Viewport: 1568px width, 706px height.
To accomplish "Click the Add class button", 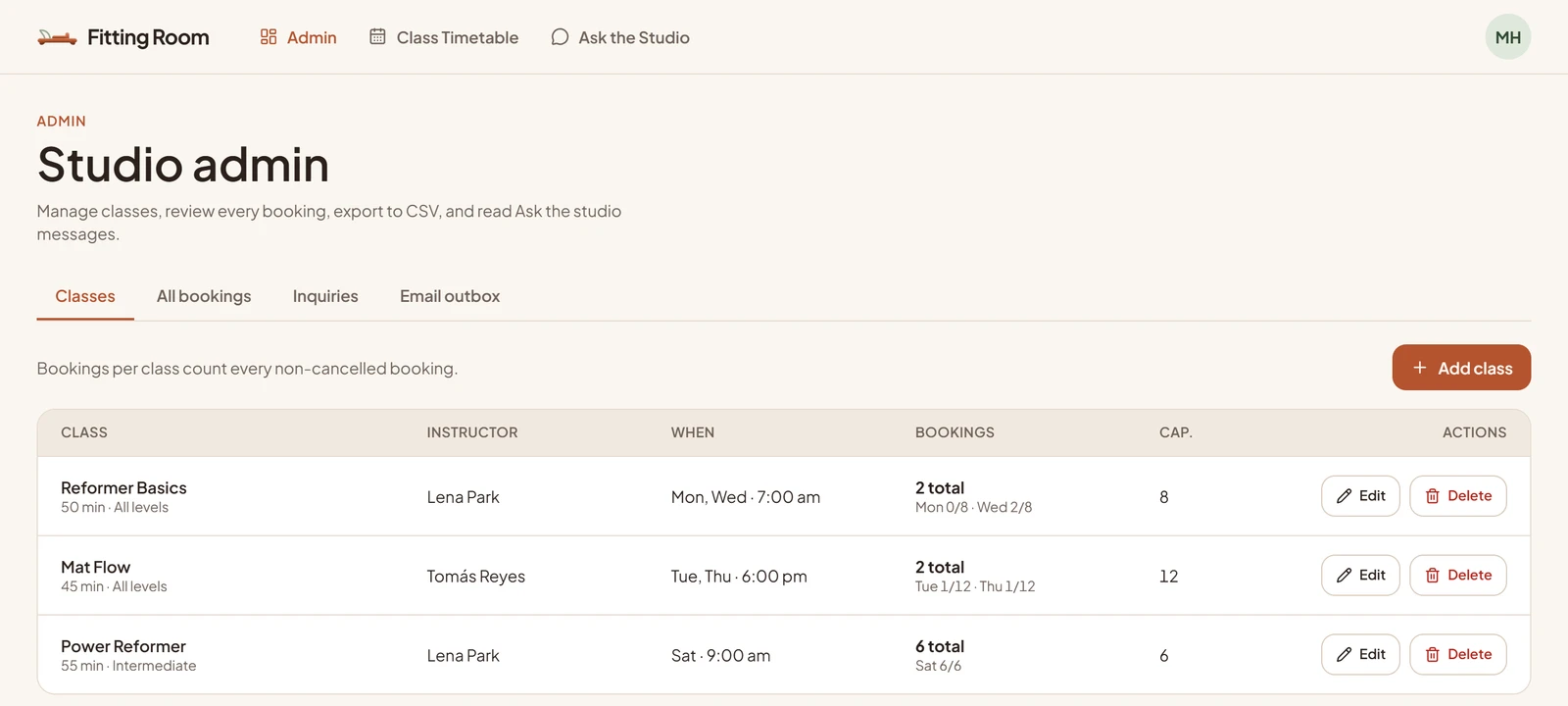I will tap(1461, 368).
